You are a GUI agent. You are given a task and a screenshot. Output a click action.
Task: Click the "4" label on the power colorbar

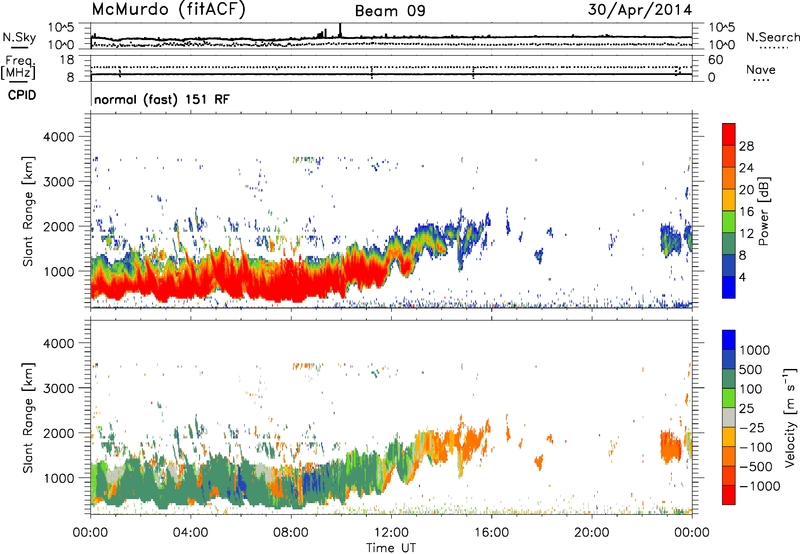[742, 277]
